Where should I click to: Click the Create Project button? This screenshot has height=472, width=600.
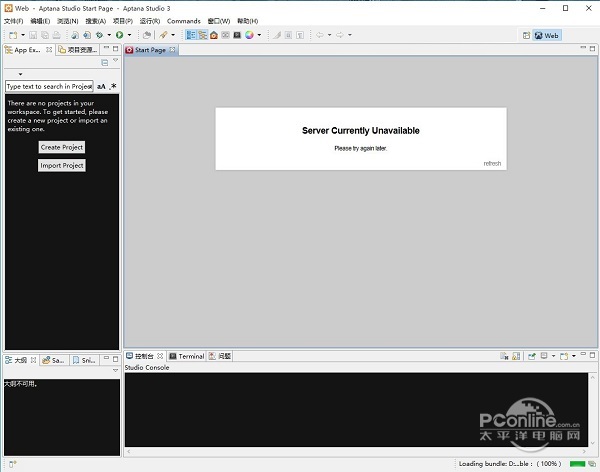coord(62,147)
